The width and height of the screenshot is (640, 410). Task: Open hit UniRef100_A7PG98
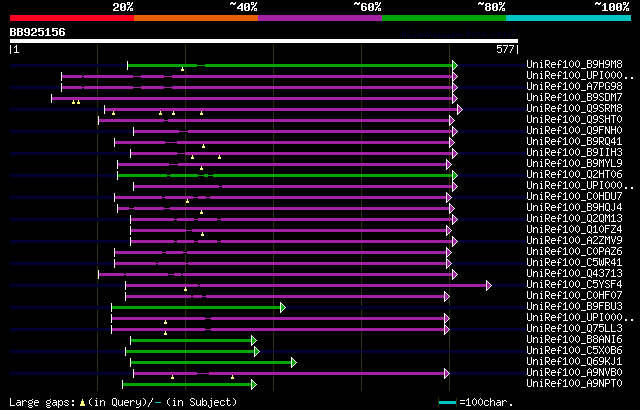point(574,86)
